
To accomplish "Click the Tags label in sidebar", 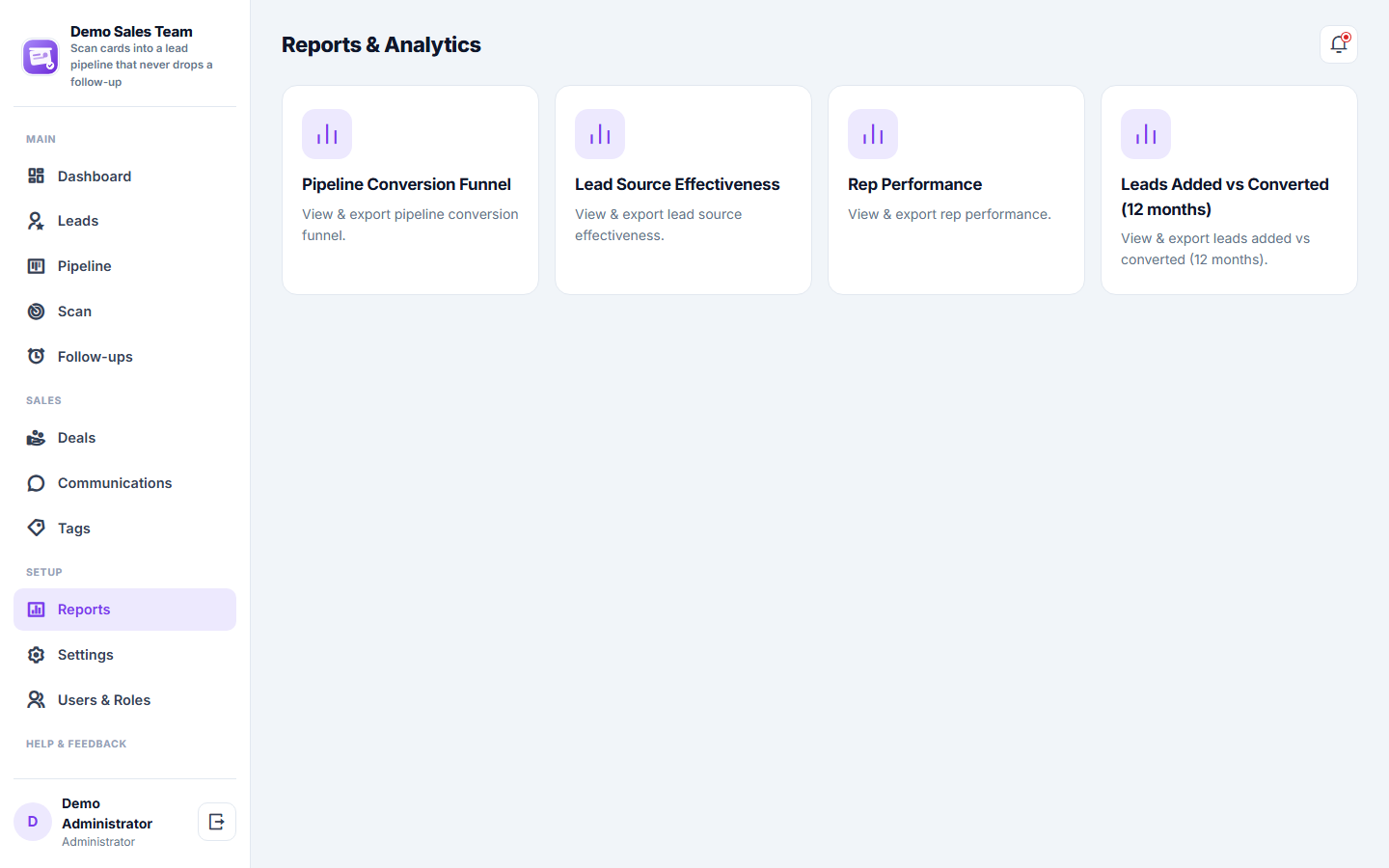I will (x=74, y=529).
